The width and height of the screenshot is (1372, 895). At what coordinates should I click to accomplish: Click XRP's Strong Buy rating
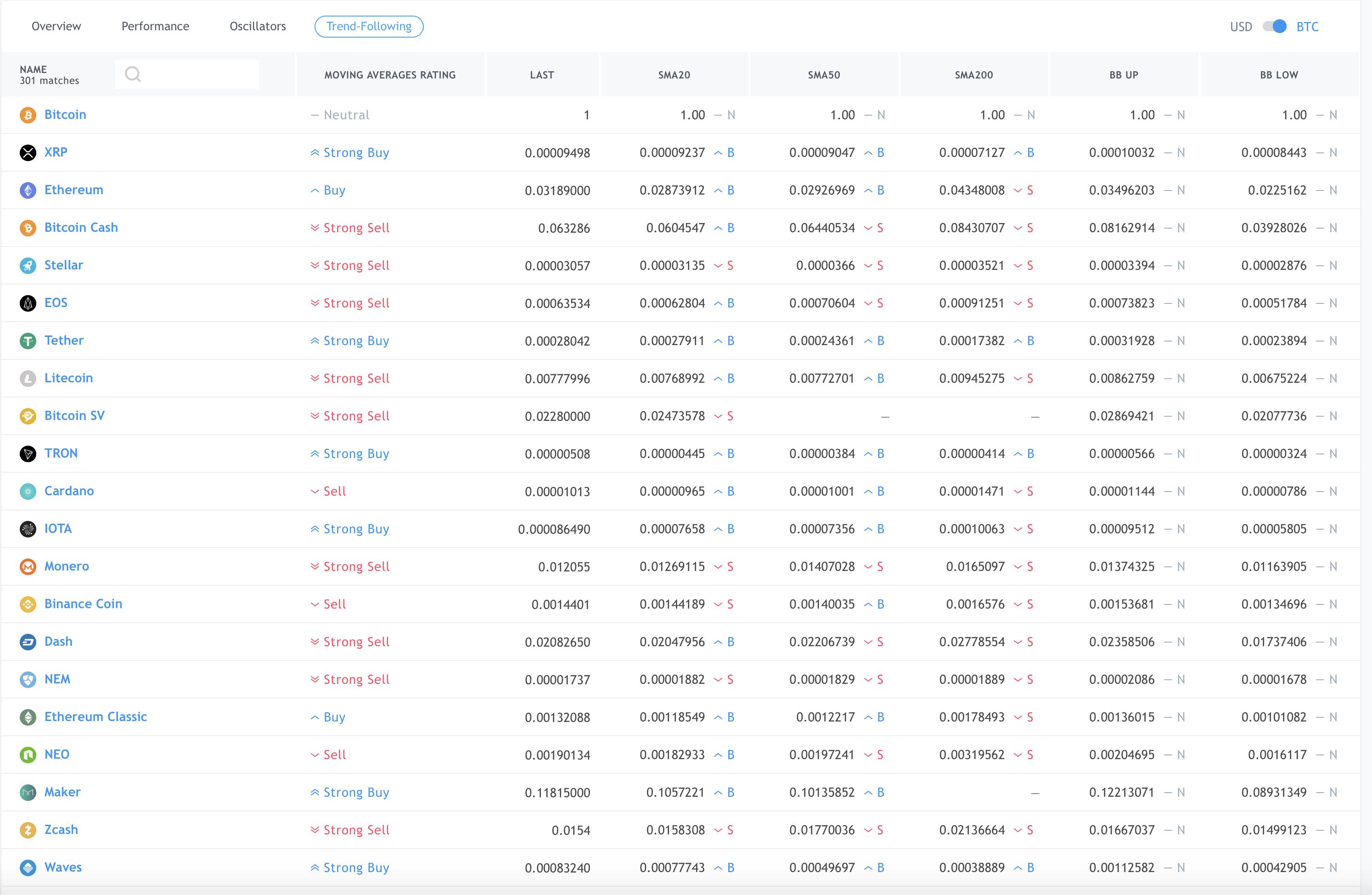coord(350,153)
